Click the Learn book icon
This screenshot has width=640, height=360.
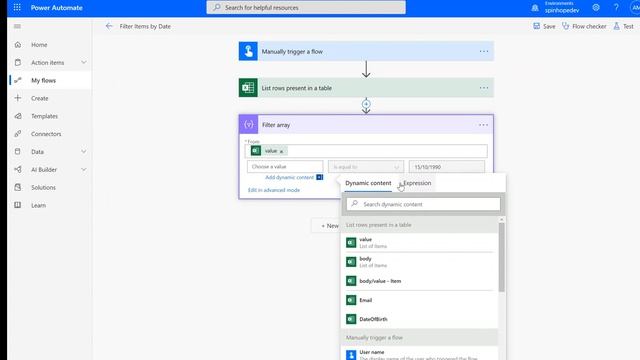tap(18, 205)
